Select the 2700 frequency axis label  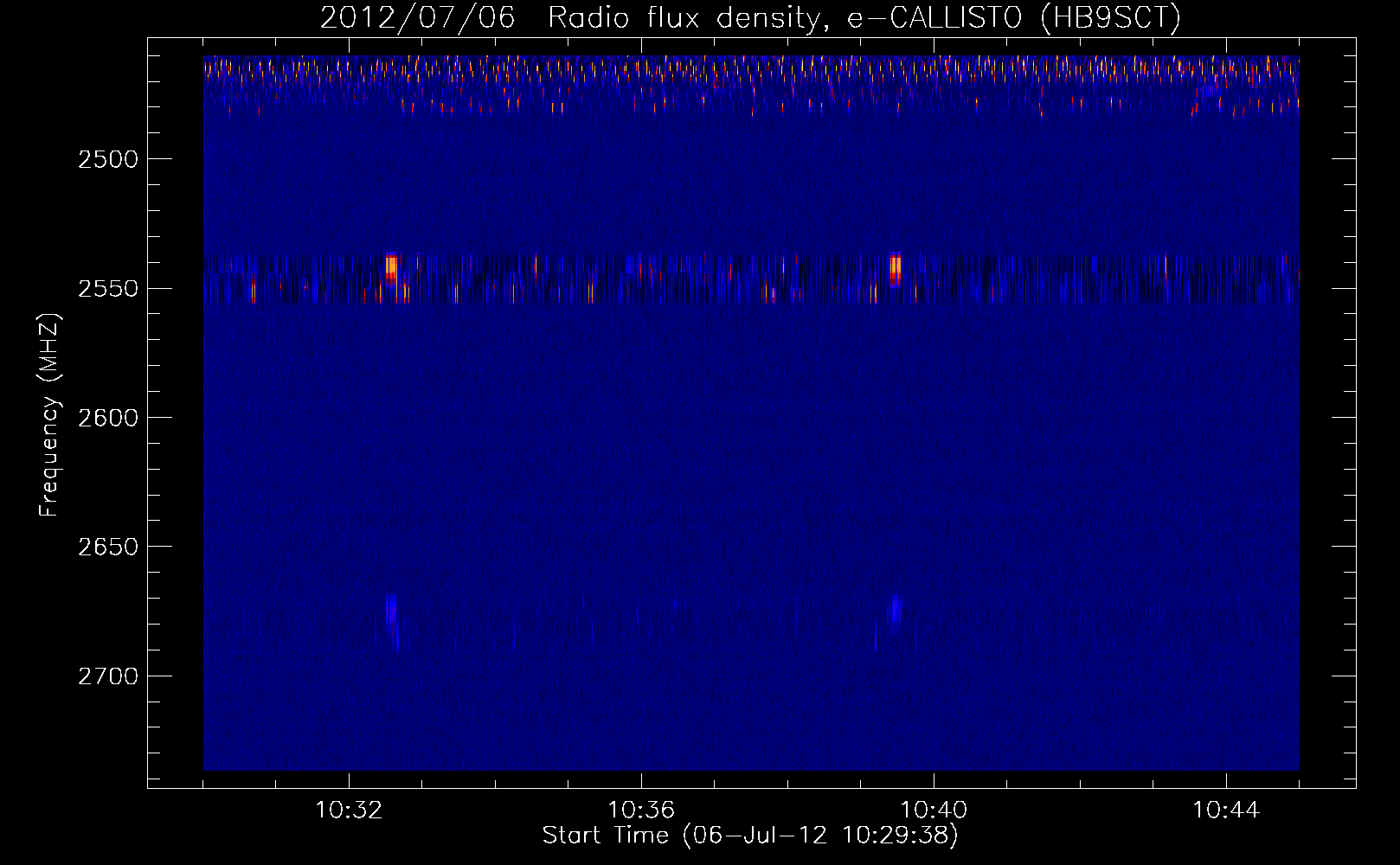click(108, 676)
